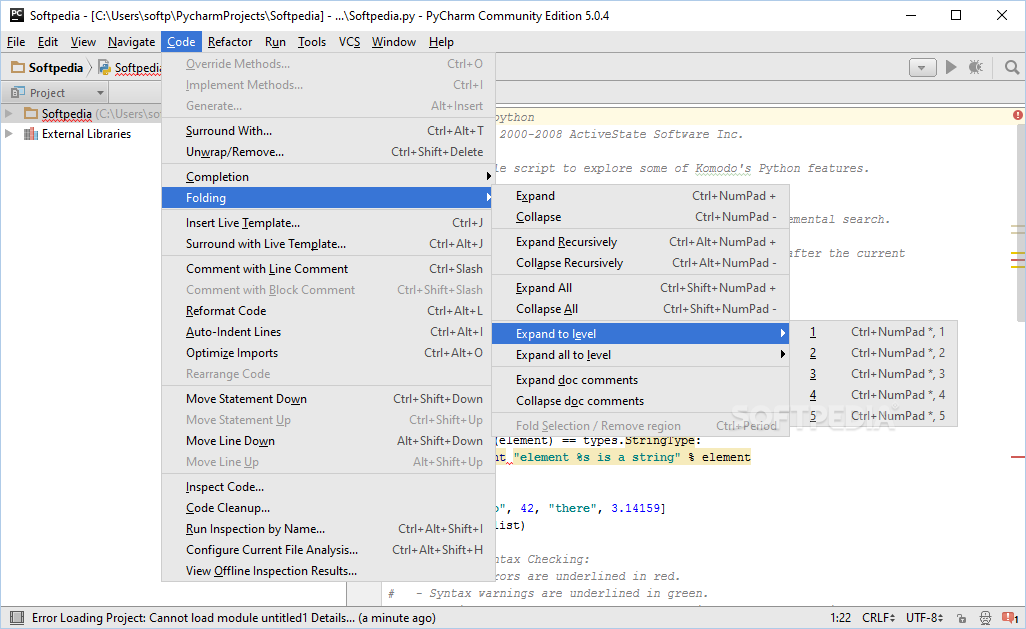
Task: Select Reformat Code
Action: [x=328, y=311]
